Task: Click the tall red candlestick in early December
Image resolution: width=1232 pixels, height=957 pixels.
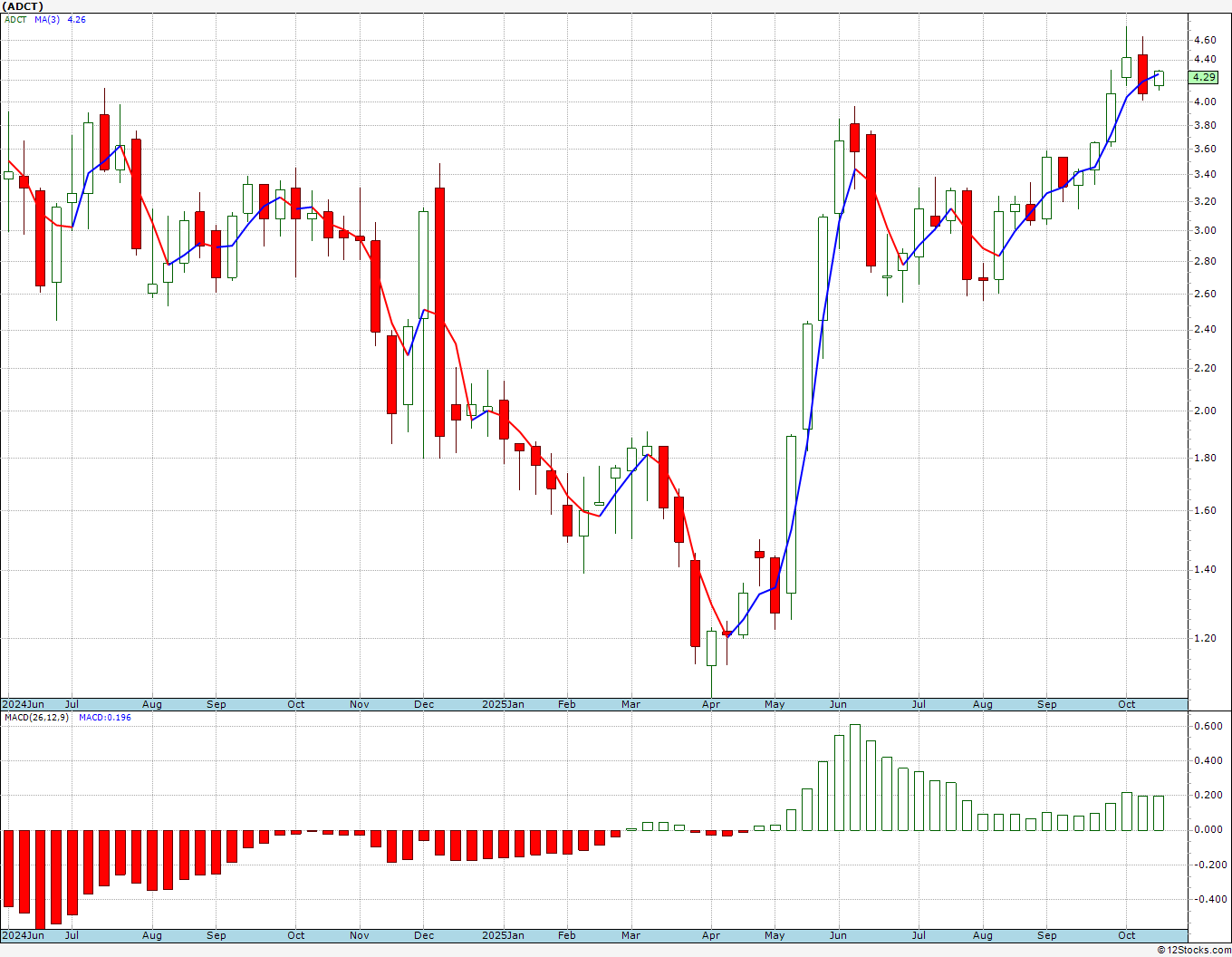Action: click(440, 312)
